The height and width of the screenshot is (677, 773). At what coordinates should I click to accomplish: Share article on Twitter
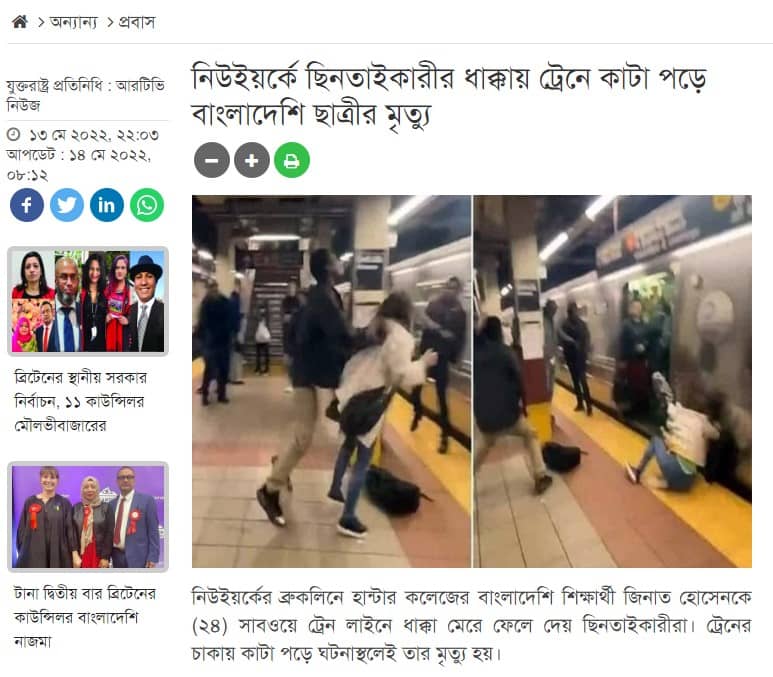(x=67, y=205)
